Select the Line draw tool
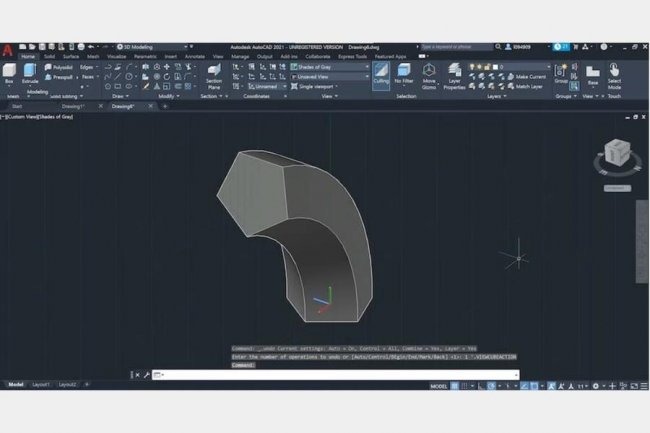 118,77
